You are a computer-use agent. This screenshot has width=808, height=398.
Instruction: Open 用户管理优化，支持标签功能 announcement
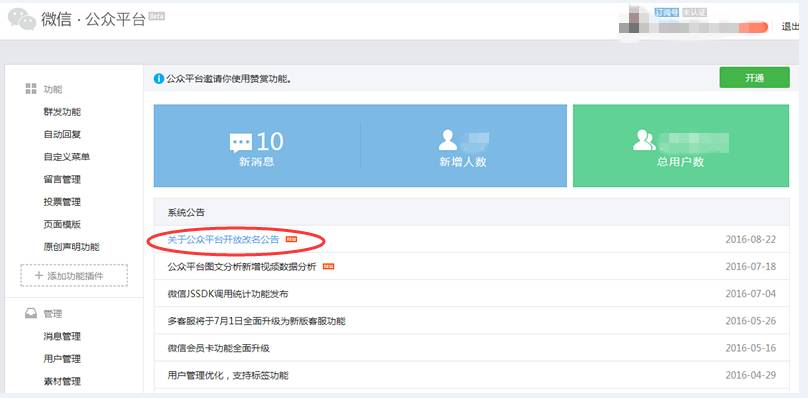click(x=228, y=375)
